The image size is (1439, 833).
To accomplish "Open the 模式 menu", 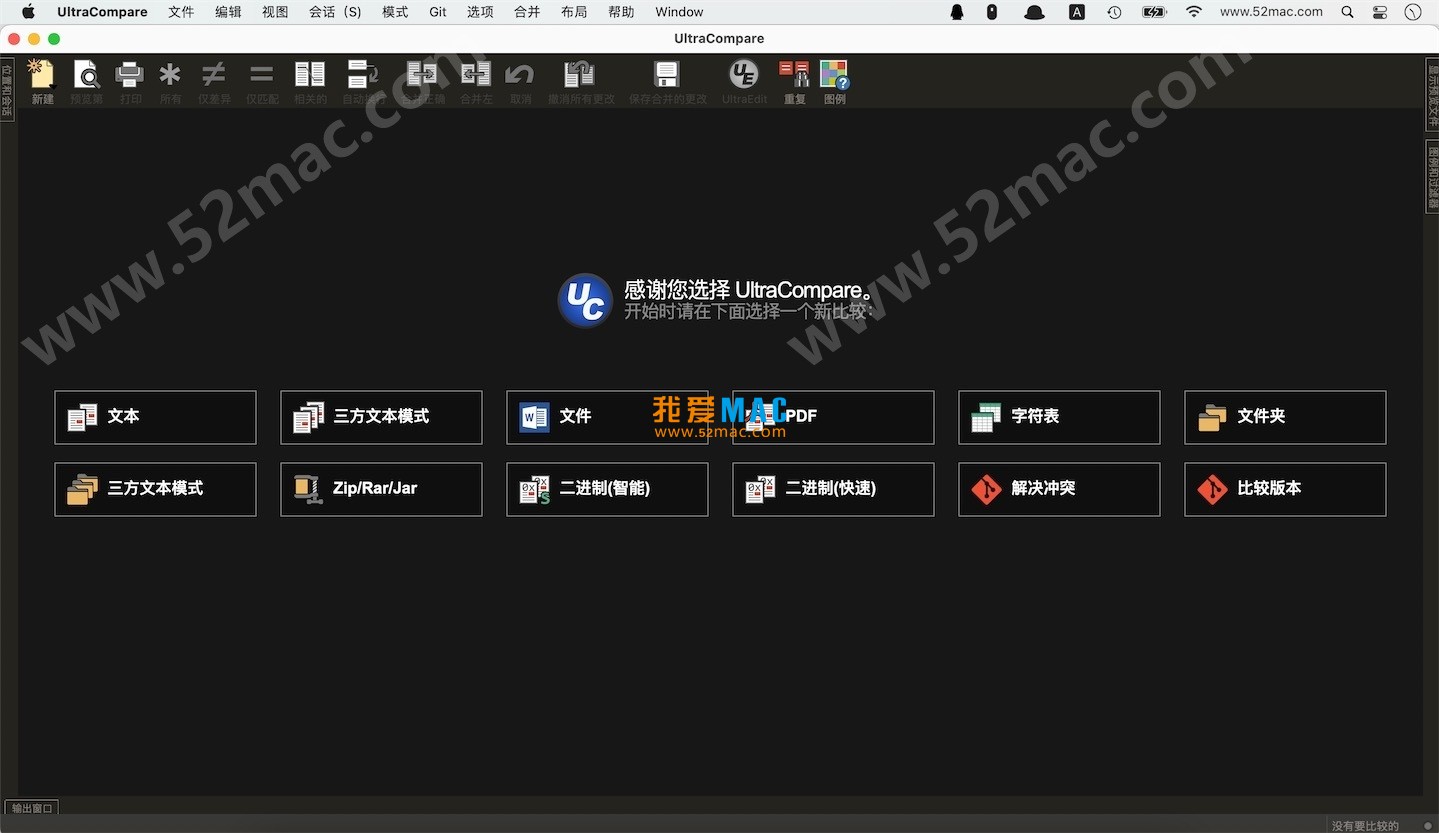I will click(x=395, y=12).
